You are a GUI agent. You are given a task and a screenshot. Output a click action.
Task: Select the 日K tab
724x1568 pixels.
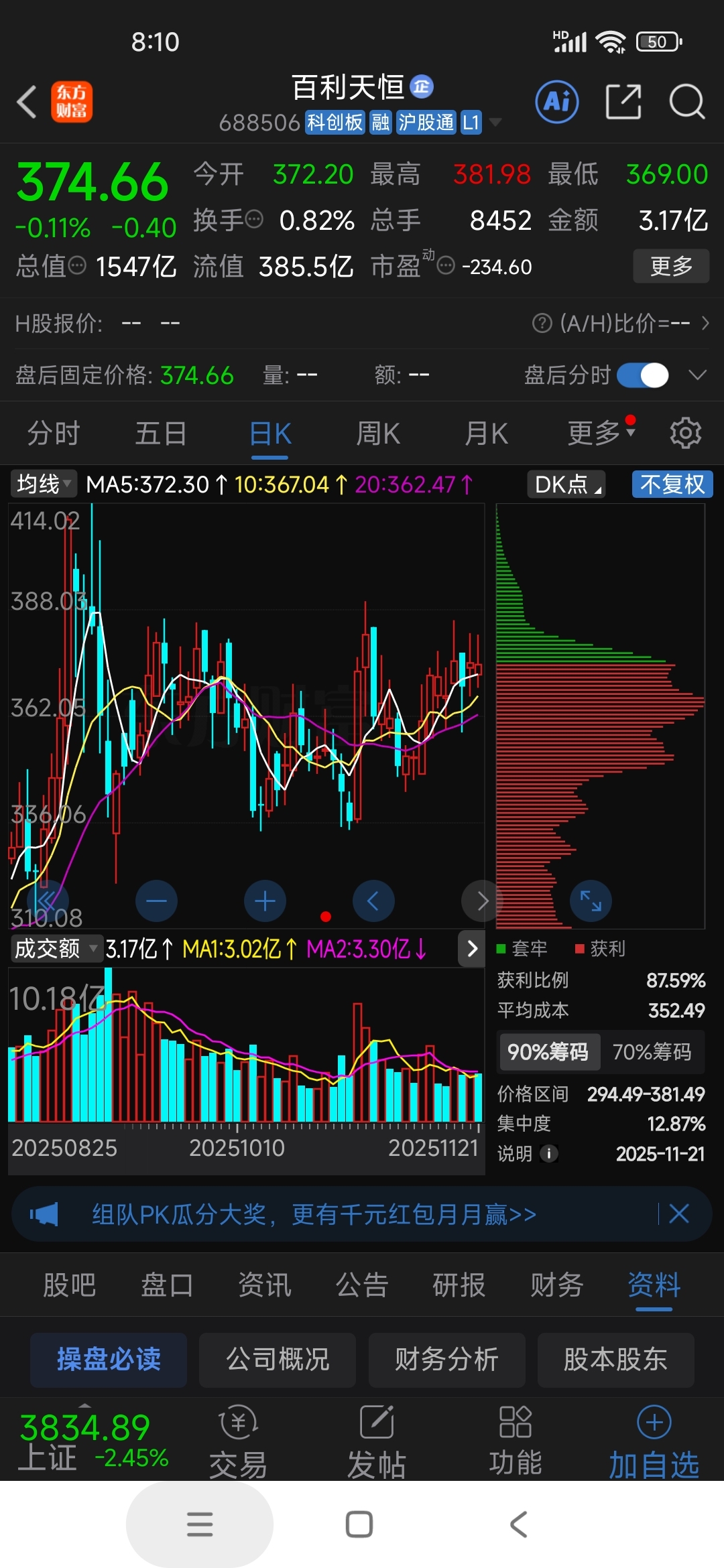[x=269, y=433]
